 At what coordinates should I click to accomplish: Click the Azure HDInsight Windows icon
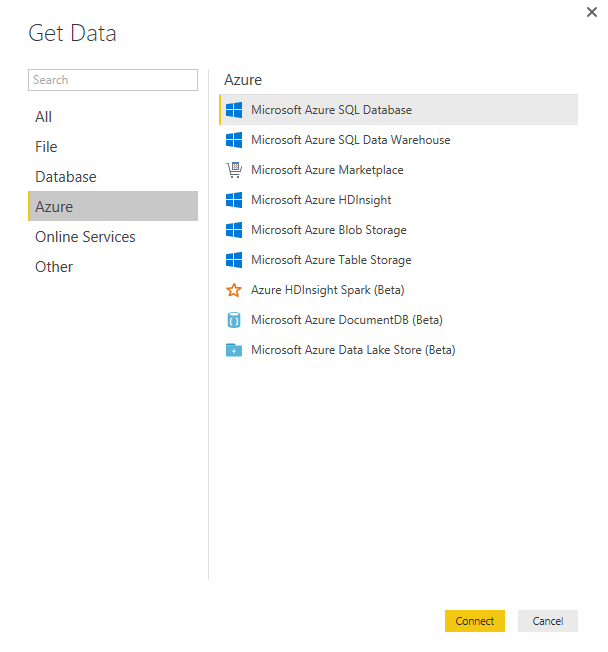234,200
